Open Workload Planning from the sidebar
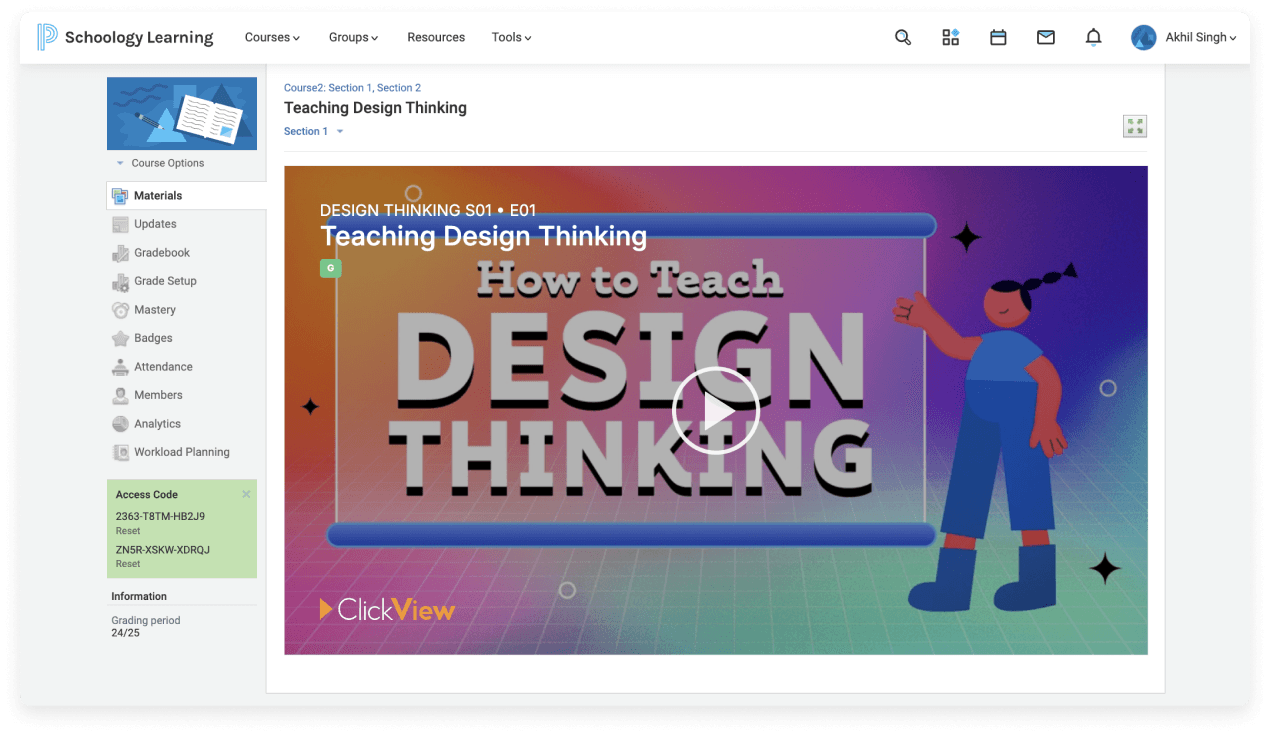This screenshot has height=734, width=1270. pyautogui.click(x=179, y=452)
